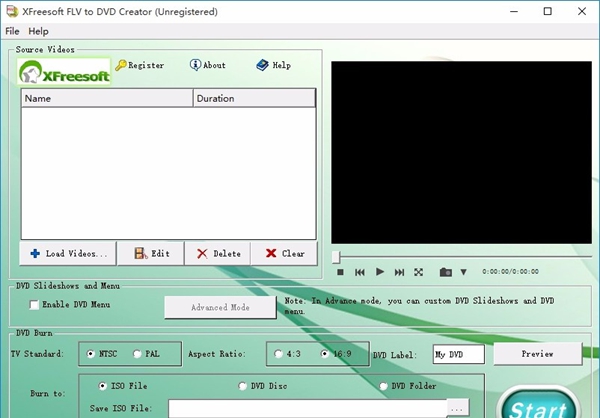Screen dimensions: 600x418
Task: Close the application window
Action: point(582,11)
